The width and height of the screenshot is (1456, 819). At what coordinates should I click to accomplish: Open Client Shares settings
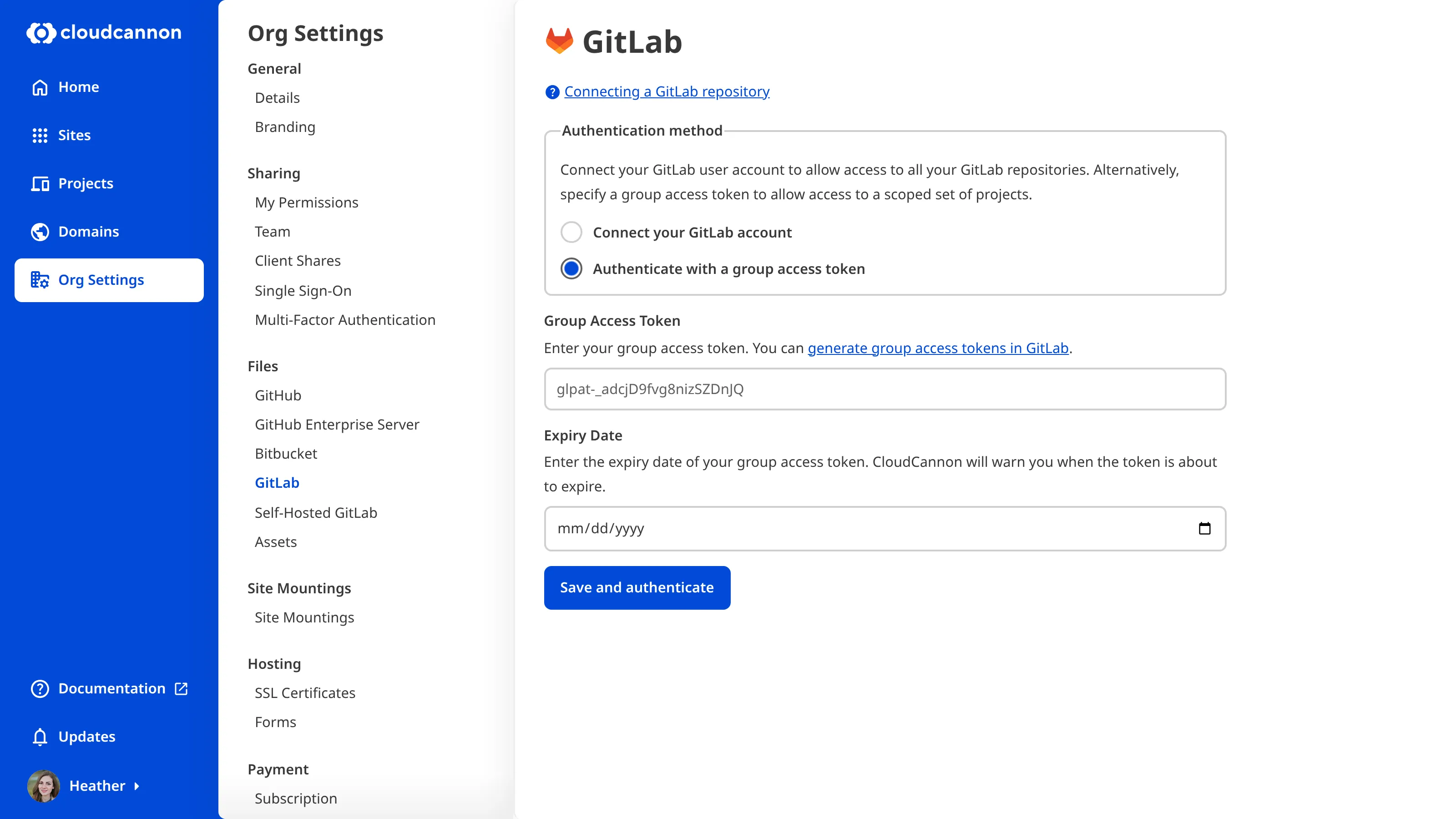[297, 261]
